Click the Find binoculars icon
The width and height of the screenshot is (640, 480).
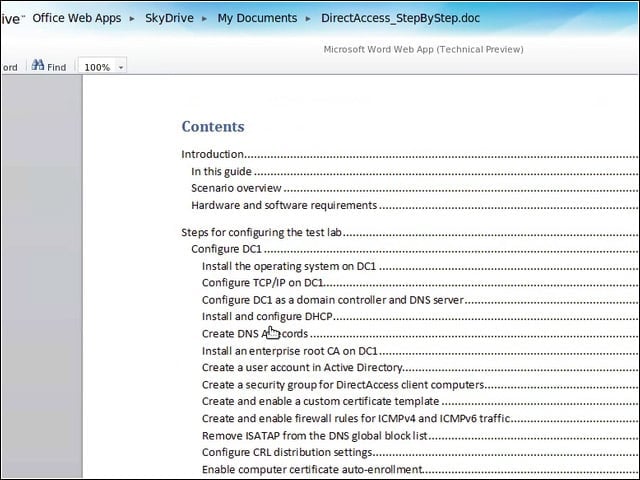[38, 65]
